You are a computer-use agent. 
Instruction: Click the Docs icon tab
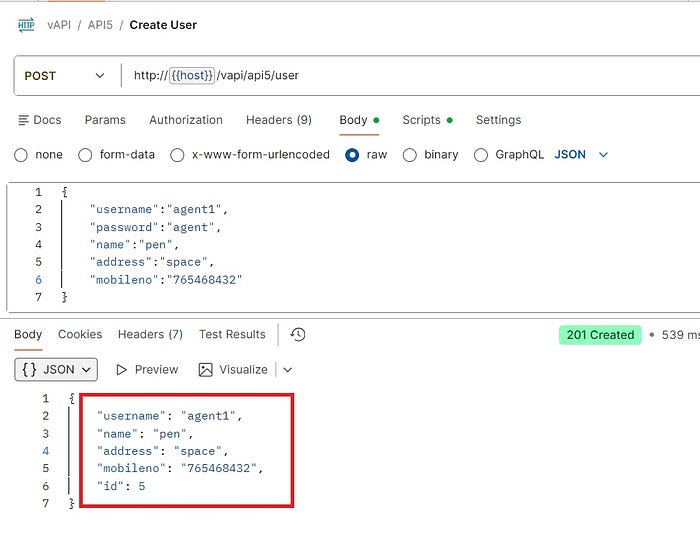(40, 120)
